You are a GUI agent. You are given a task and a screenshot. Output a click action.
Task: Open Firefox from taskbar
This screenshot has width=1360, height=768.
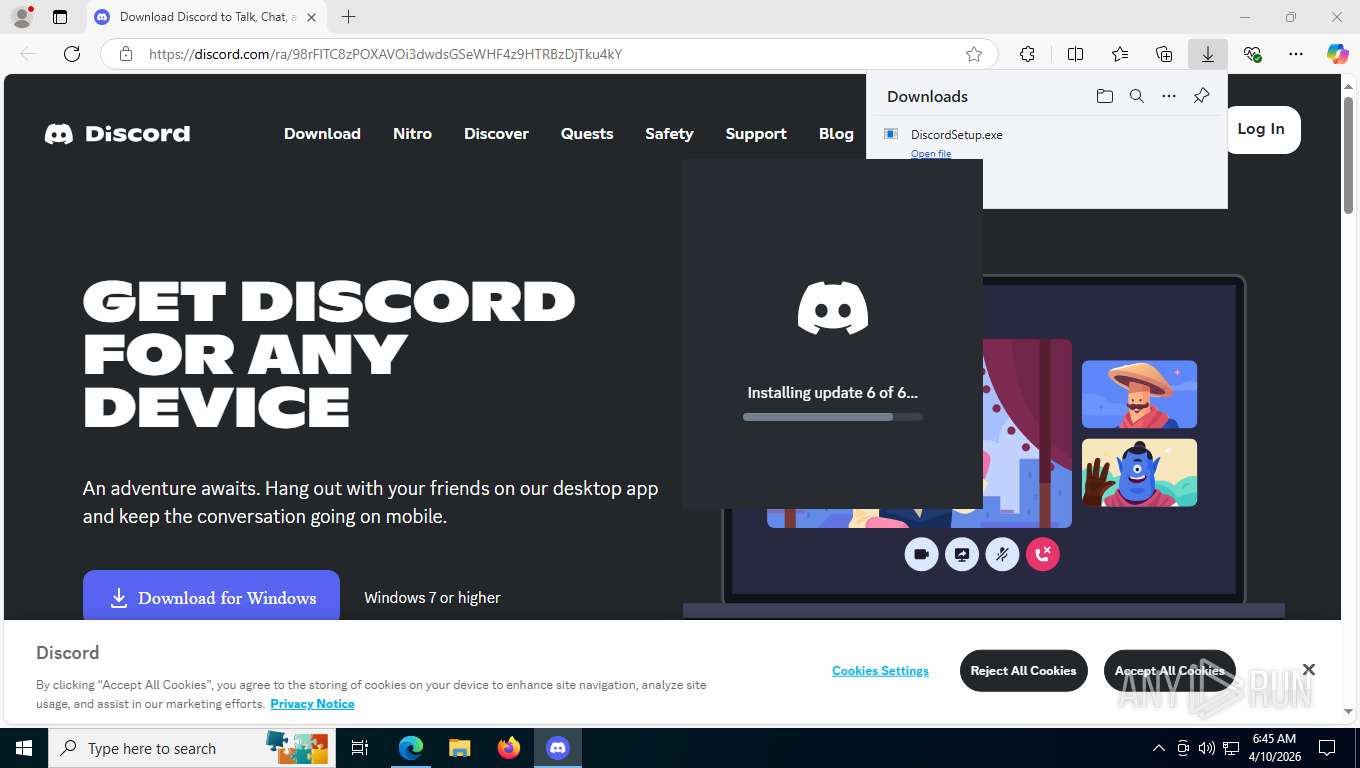point(509,748)
